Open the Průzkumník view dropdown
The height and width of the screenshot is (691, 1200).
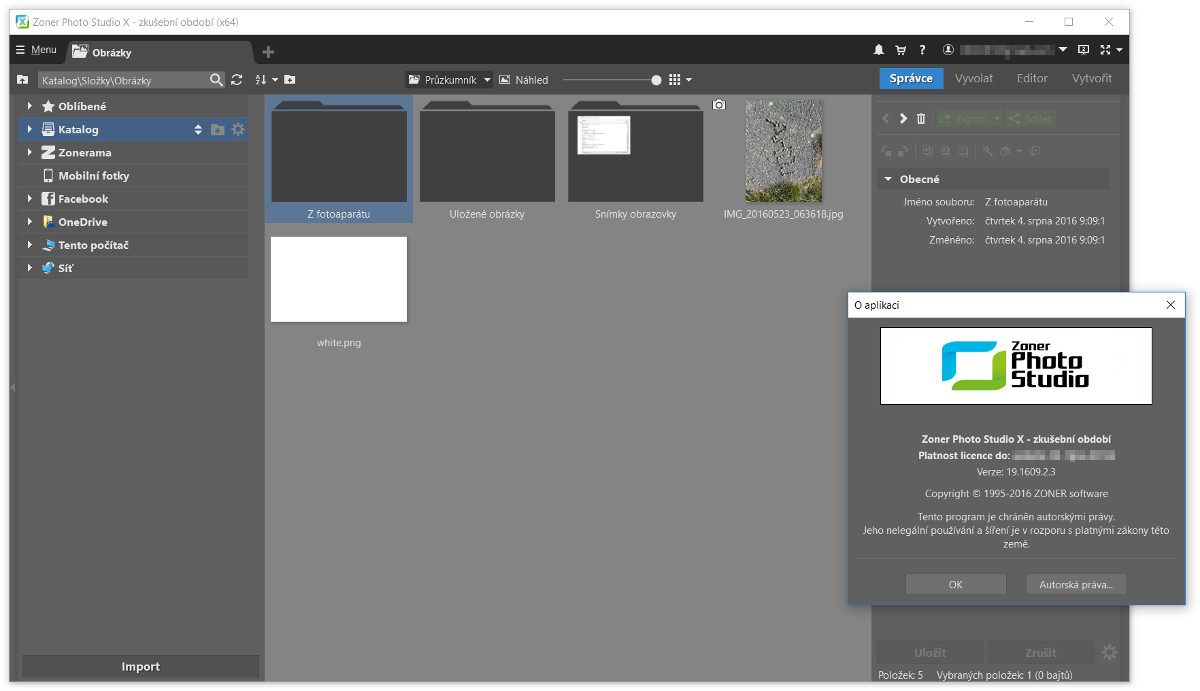click(x=449, y=80)
